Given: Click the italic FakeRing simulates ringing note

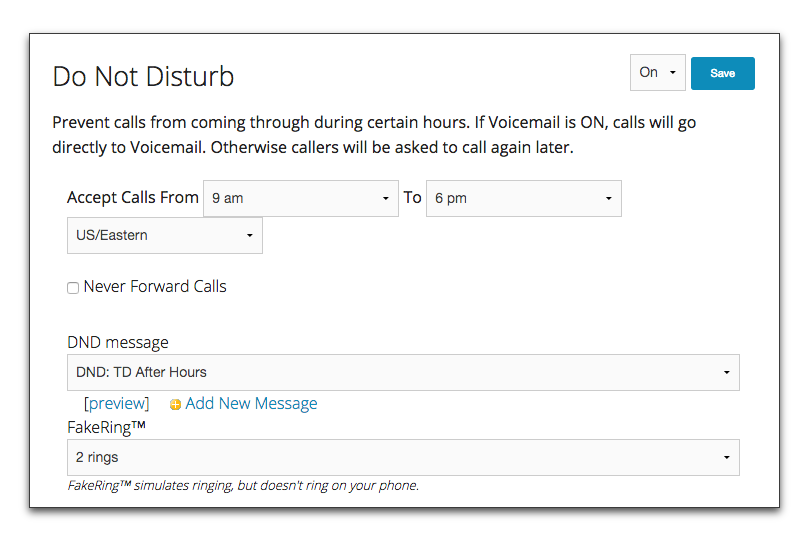Looking at the screenshot, I should click(243, 486).
